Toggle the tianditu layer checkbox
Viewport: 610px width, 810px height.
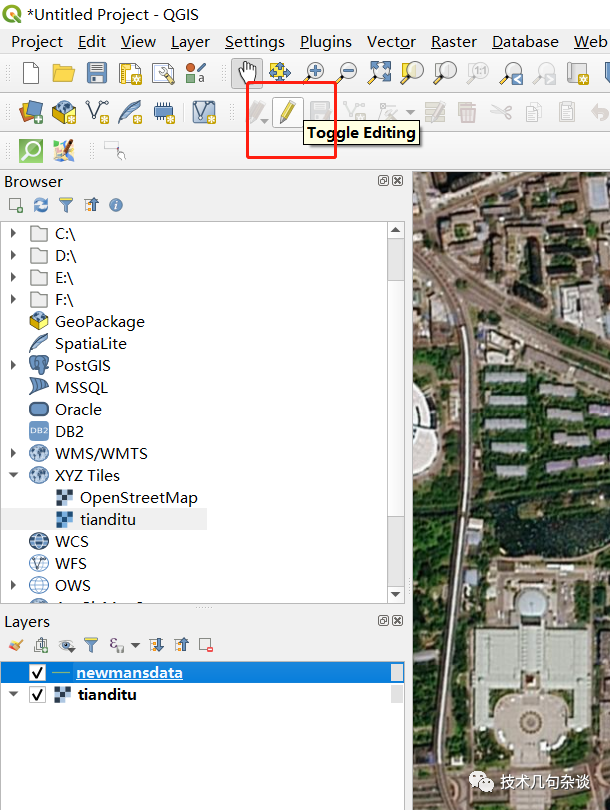(38, 694)
